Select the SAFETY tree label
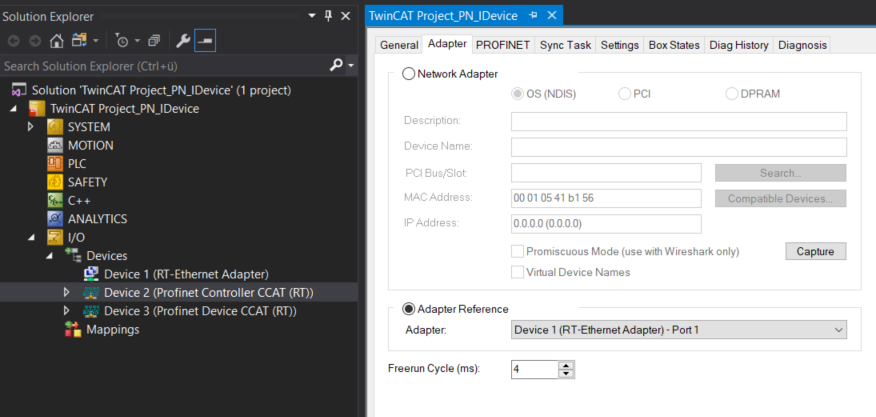The image size is (876, 417). [x=88, y=182]
